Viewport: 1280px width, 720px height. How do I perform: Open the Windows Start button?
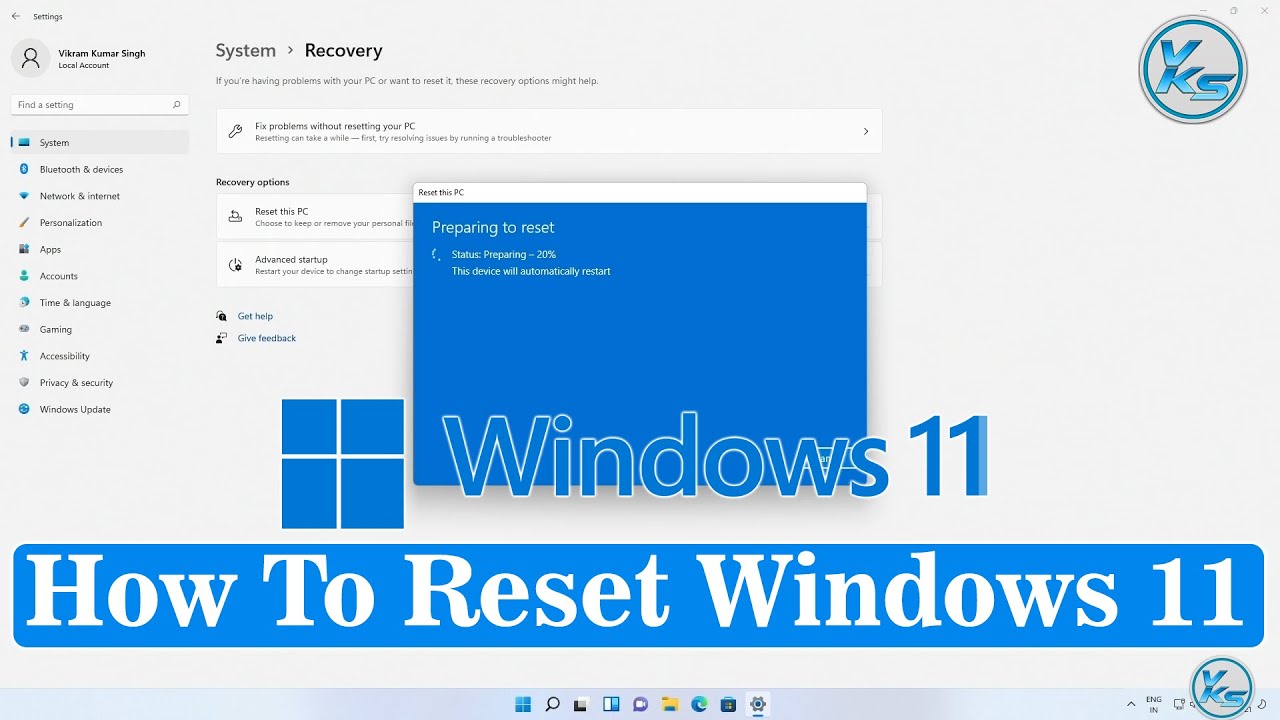[523, 704]
